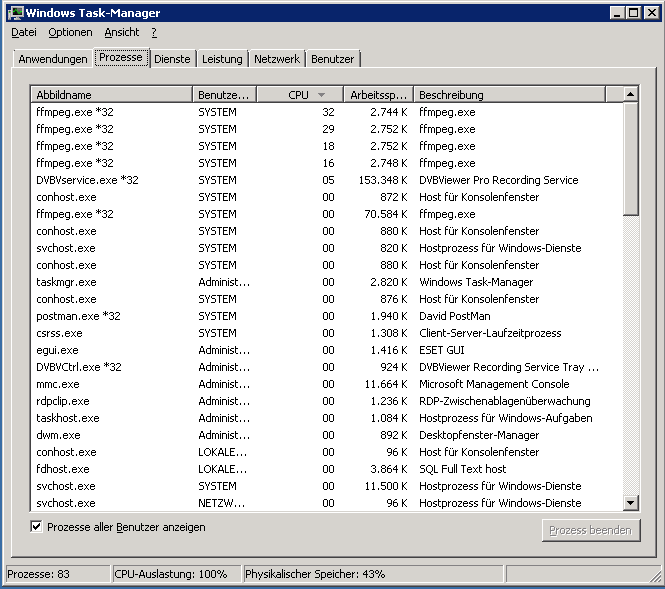The image size is (665, 589).
Task: Click scrollbar up arrow in process list
Action: (x=630, y=94)
